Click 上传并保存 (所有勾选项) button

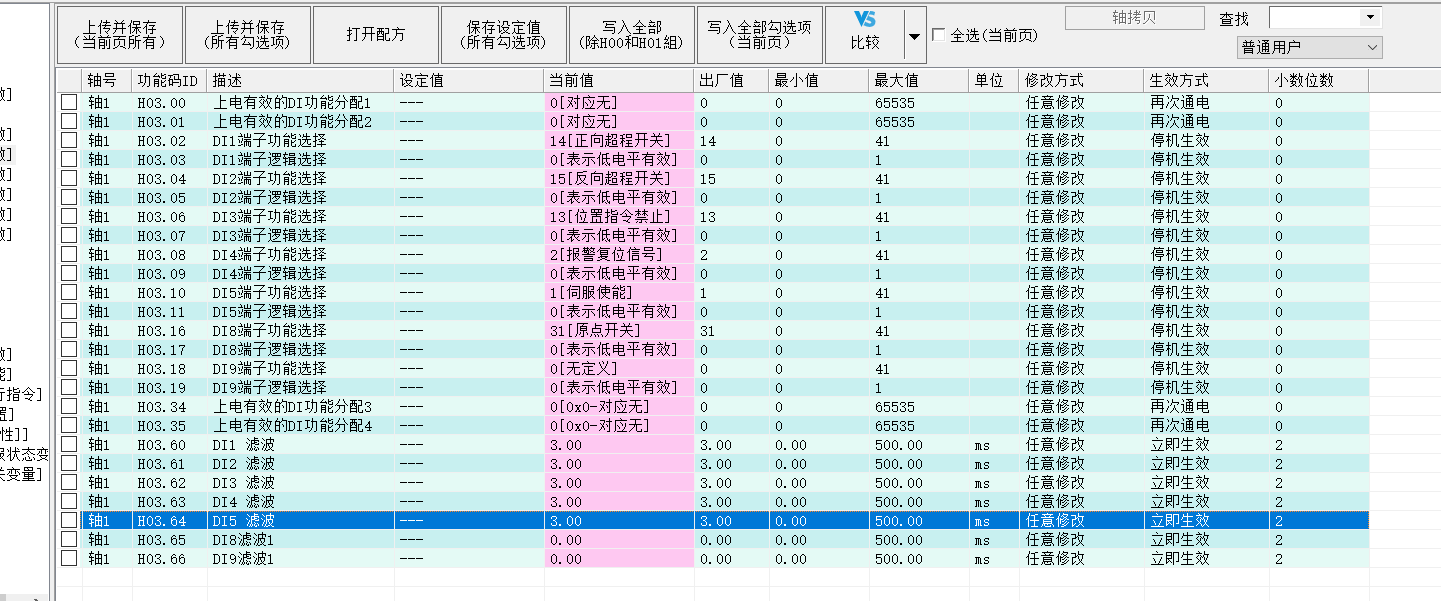[246, 35]
